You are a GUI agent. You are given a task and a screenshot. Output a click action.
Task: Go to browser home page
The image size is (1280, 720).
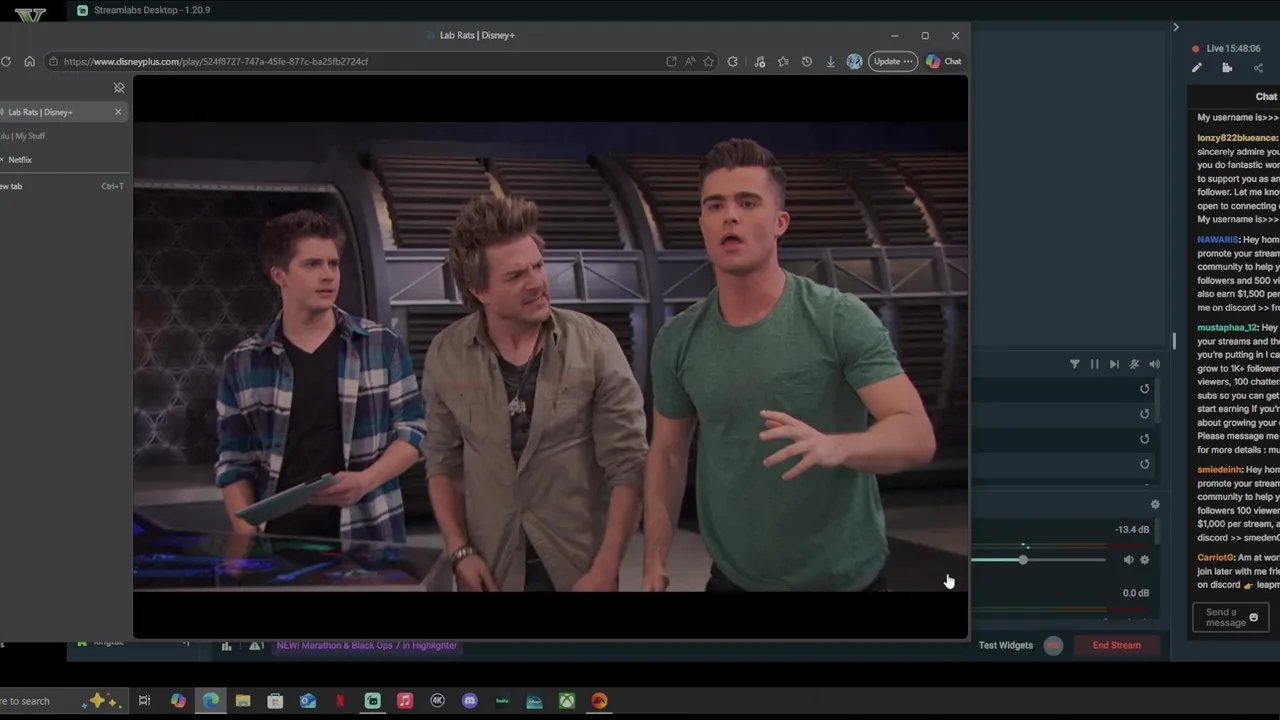pyautogui.click(x=29, y=61)
